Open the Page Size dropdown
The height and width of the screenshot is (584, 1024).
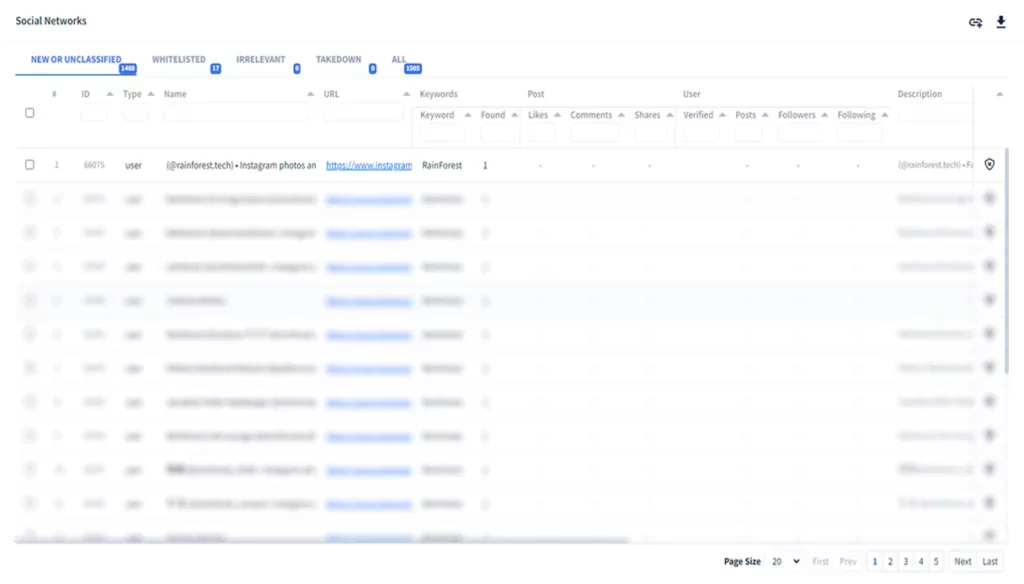click(x=785, y=561)
